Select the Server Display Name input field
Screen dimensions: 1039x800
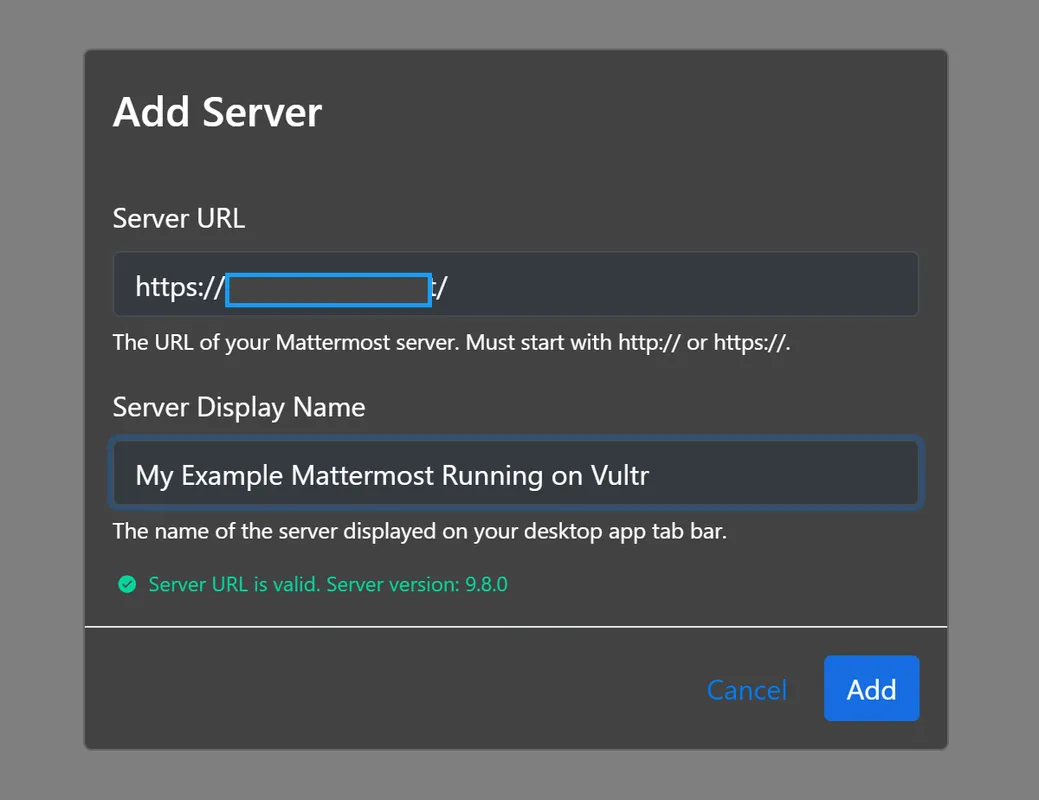[516, 473]
